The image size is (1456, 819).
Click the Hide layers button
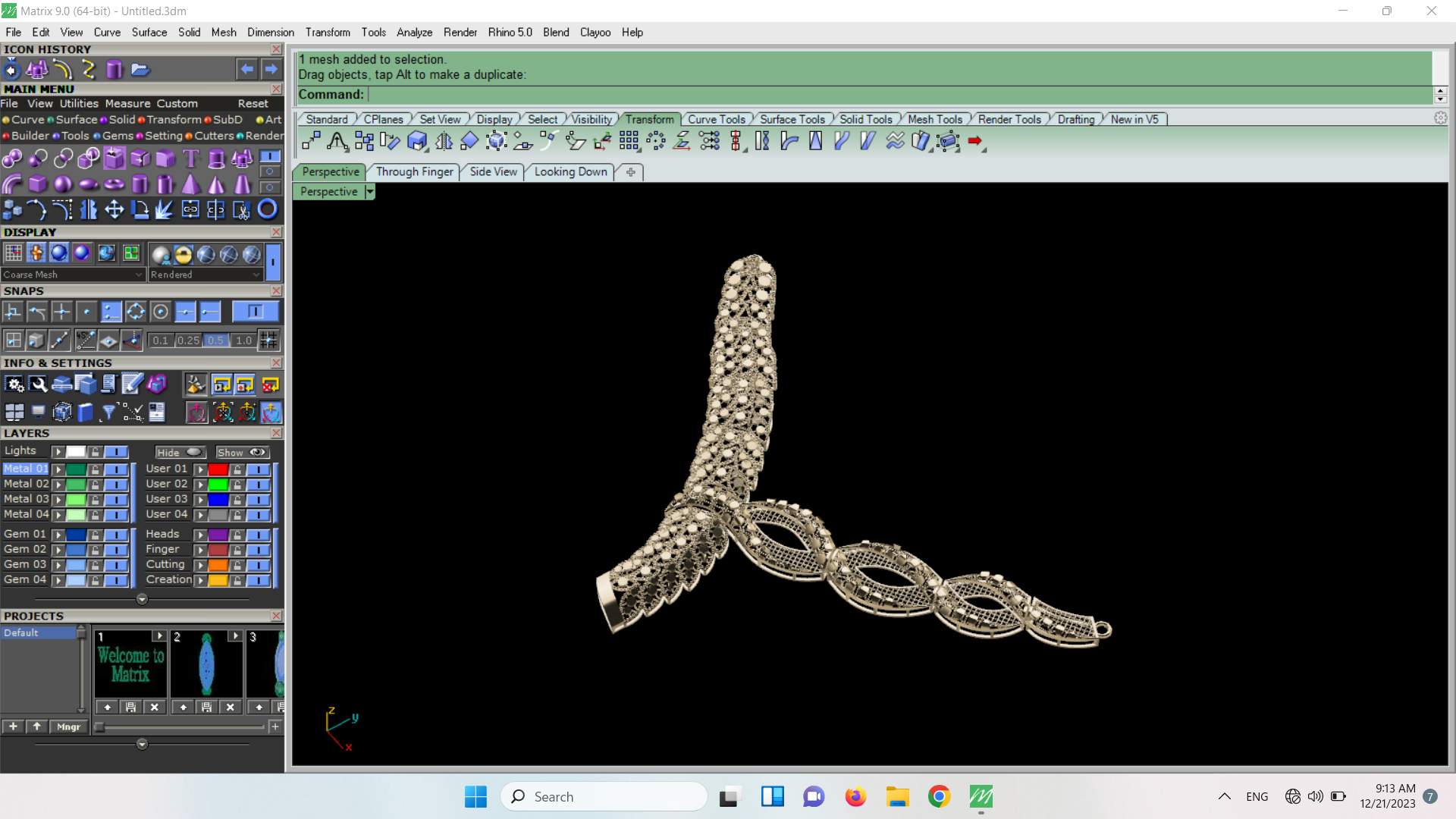180,453
